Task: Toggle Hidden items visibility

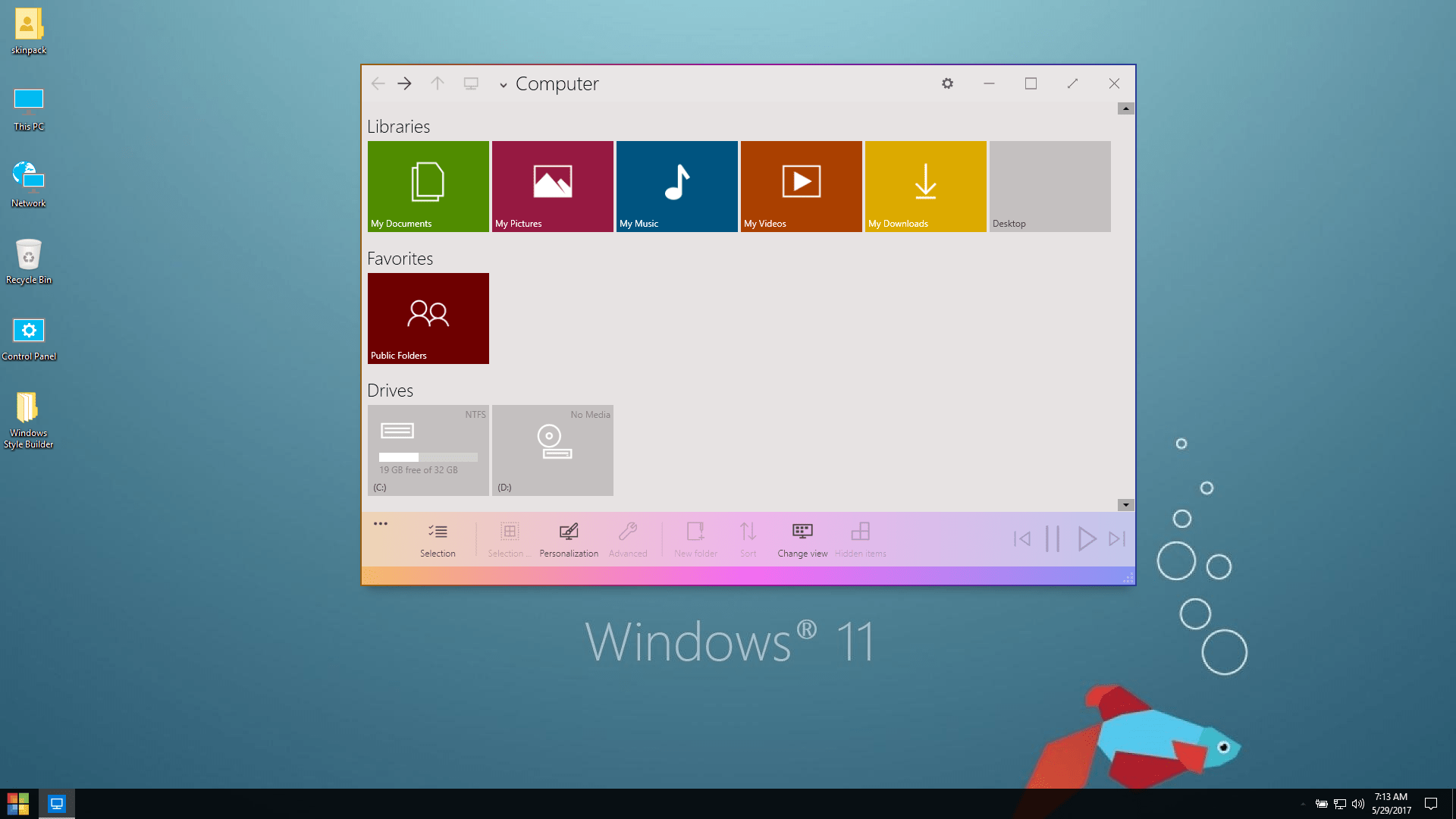Action: click(860, 538)
